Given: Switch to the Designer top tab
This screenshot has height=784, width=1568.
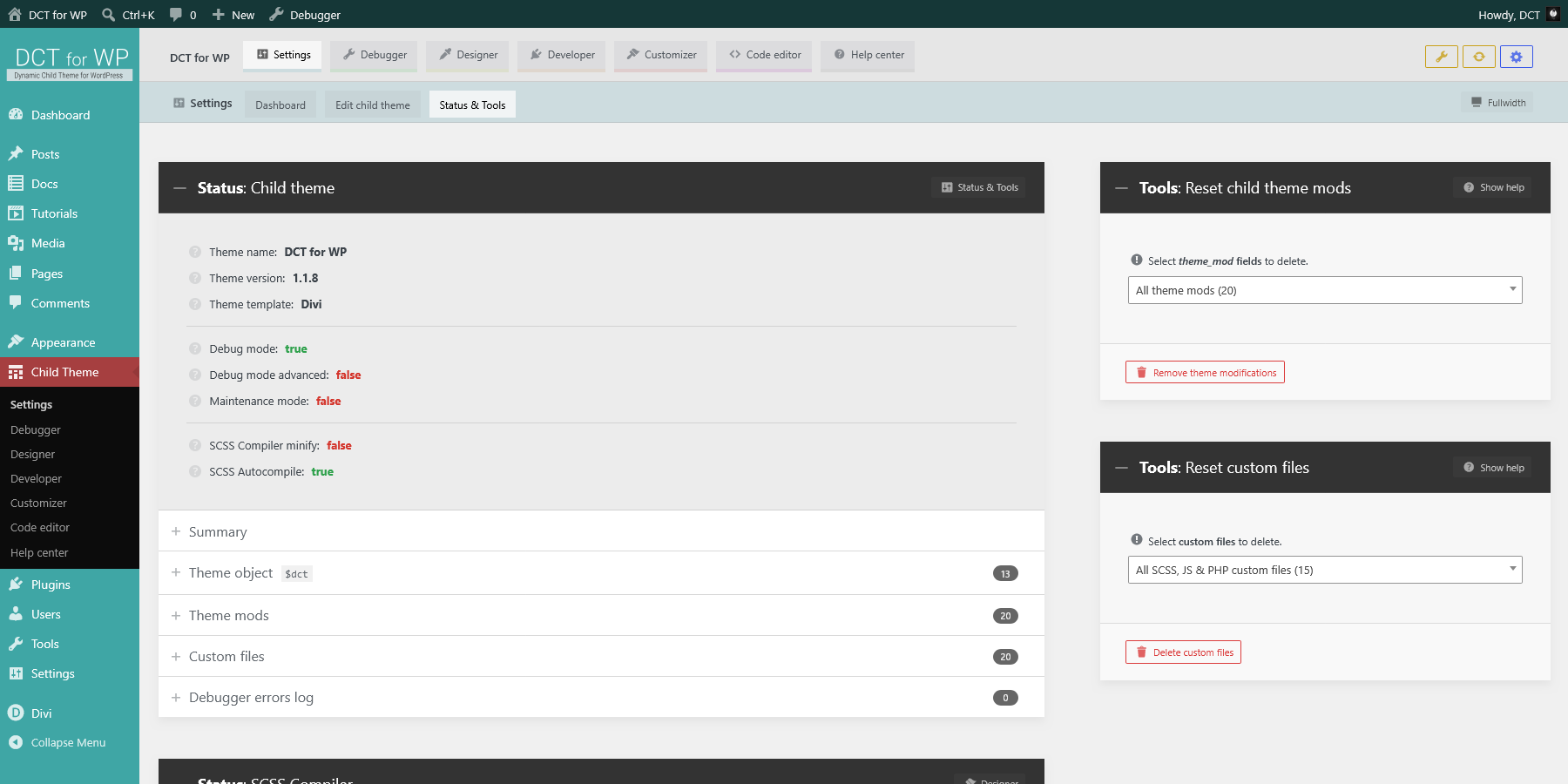Looking at the screenshot, I should pos(468,55).
